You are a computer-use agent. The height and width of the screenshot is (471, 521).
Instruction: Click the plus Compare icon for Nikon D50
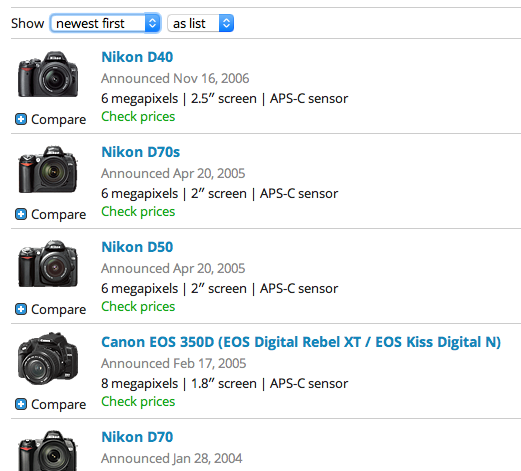coord(21,309)
